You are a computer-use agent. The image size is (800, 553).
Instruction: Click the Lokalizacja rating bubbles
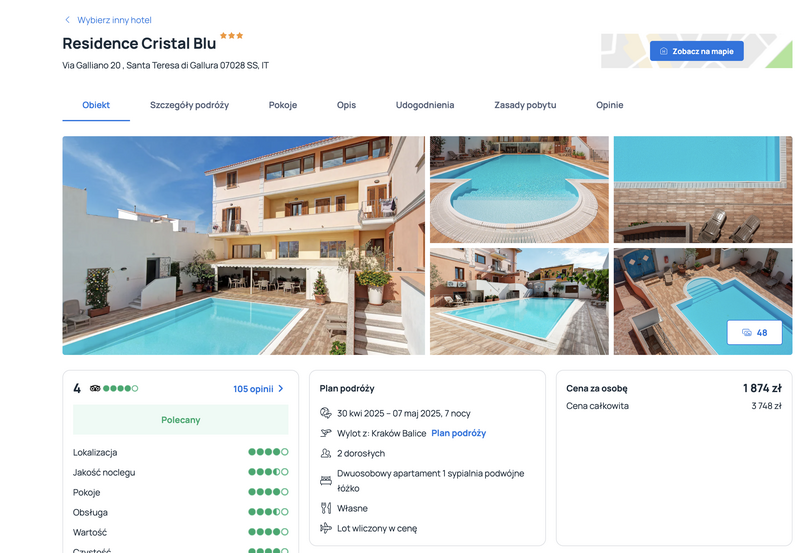(268, 452)
